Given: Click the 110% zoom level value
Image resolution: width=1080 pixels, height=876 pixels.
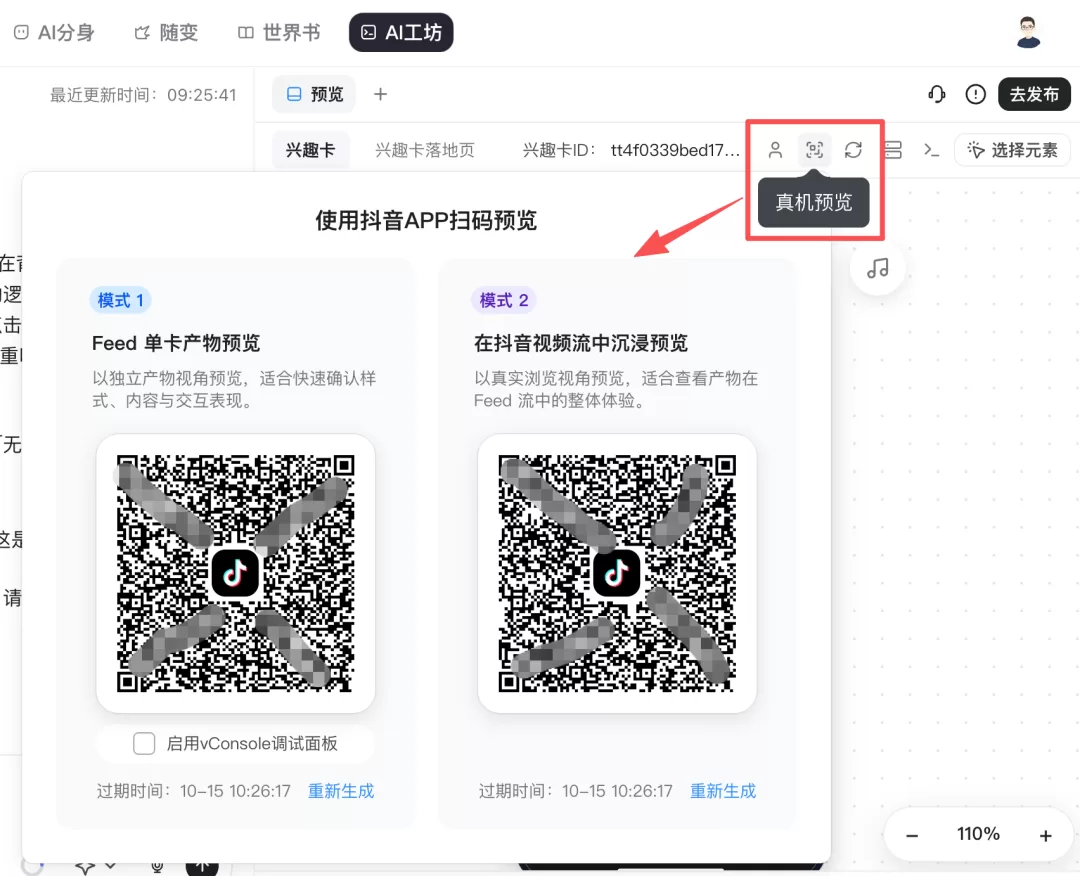Looking at the screenshot, I should click(x=978, y=834).
